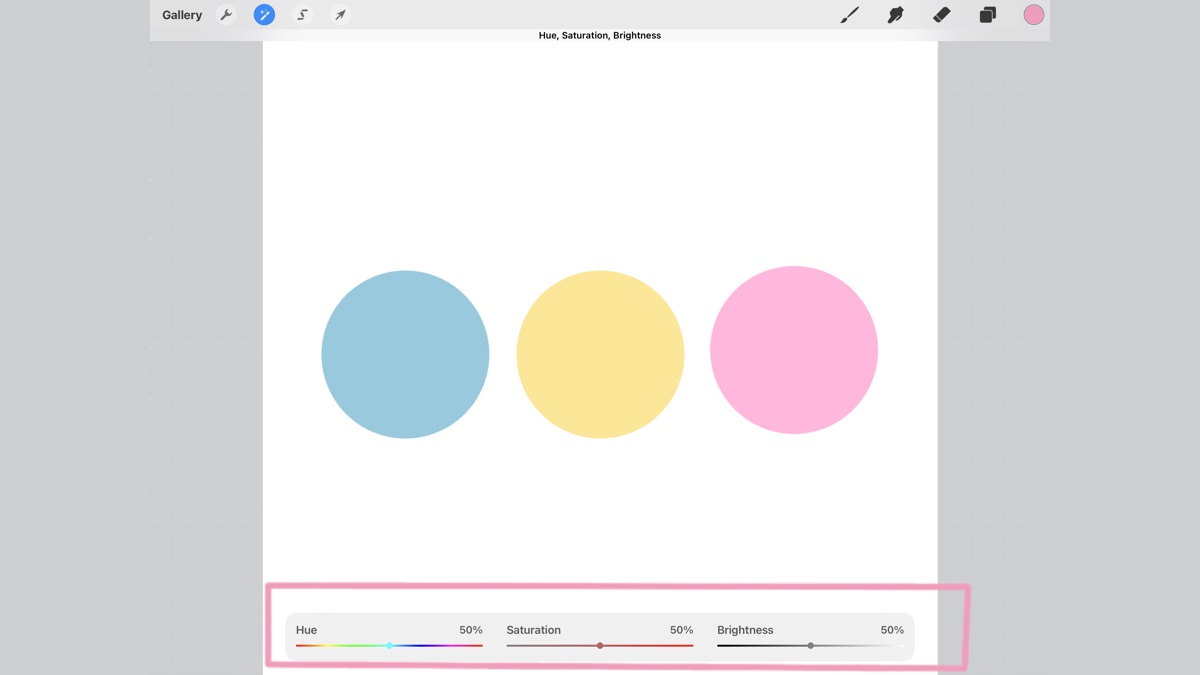Click the Brightness 50% value
The image size is (1200, 675).
892,630
